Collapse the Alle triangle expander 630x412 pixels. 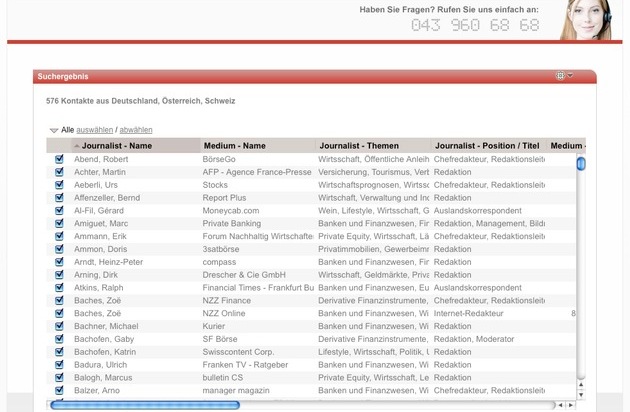coord(54,131)
